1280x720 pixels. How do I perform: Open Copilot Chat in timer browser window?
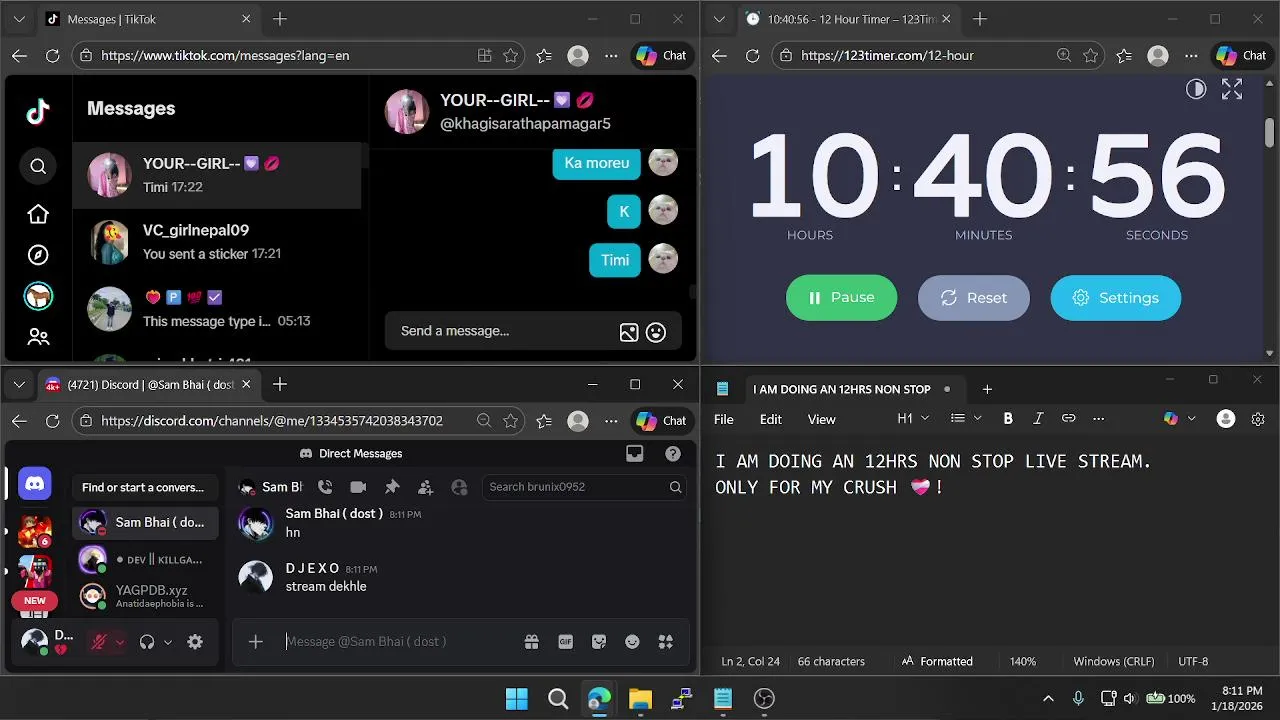coord(1241,56)
